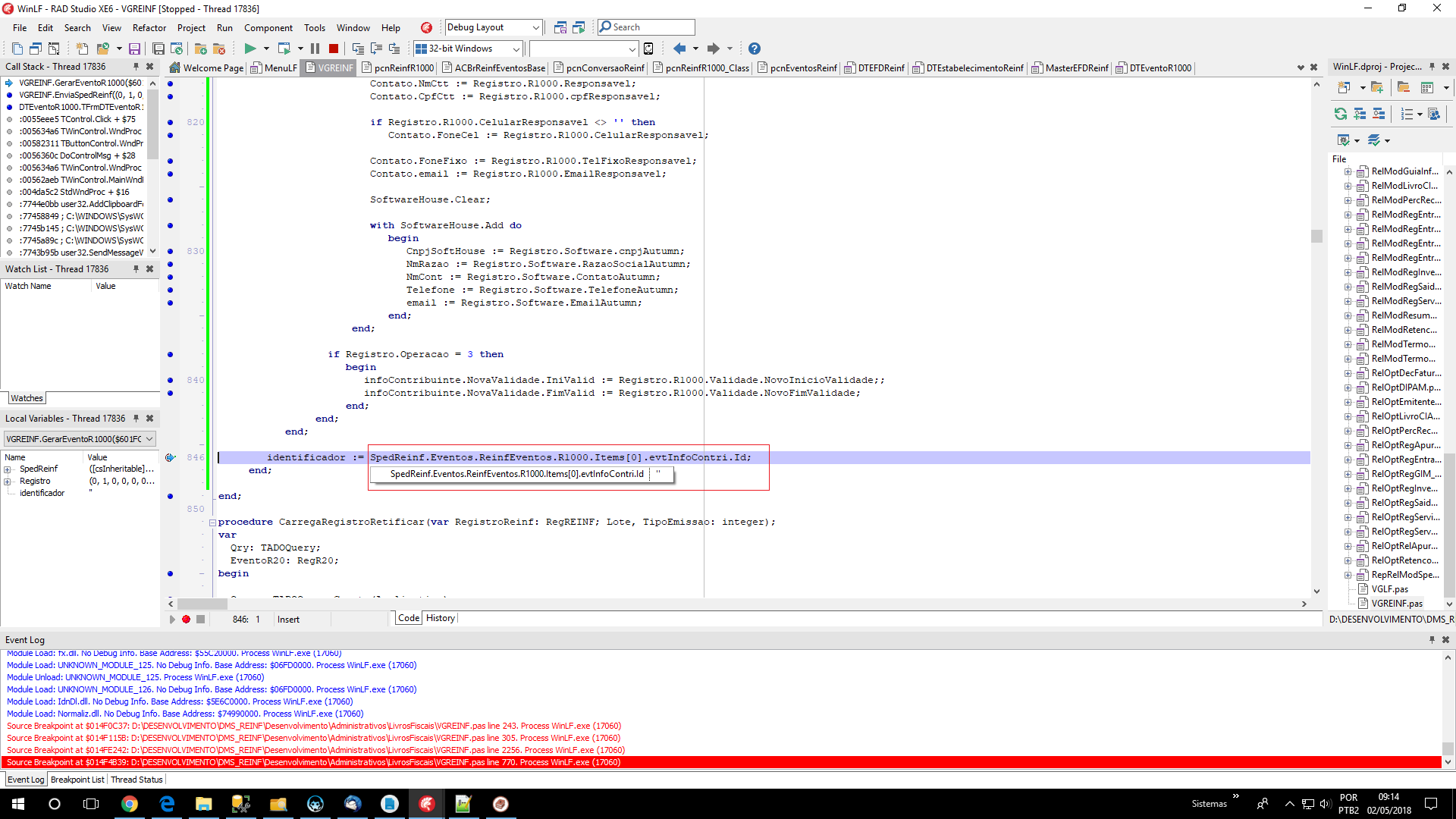
Task: Switch to the Welcome Page tab
Action: (x=206, y=68)
